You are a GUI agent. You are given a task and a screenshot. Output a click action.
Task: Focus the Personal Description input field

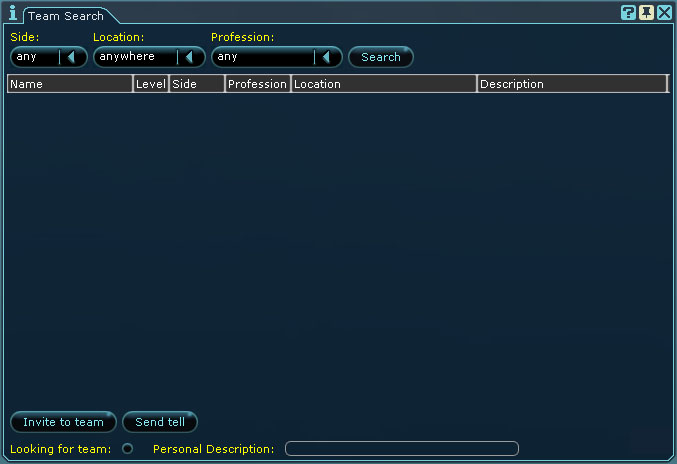402,448
